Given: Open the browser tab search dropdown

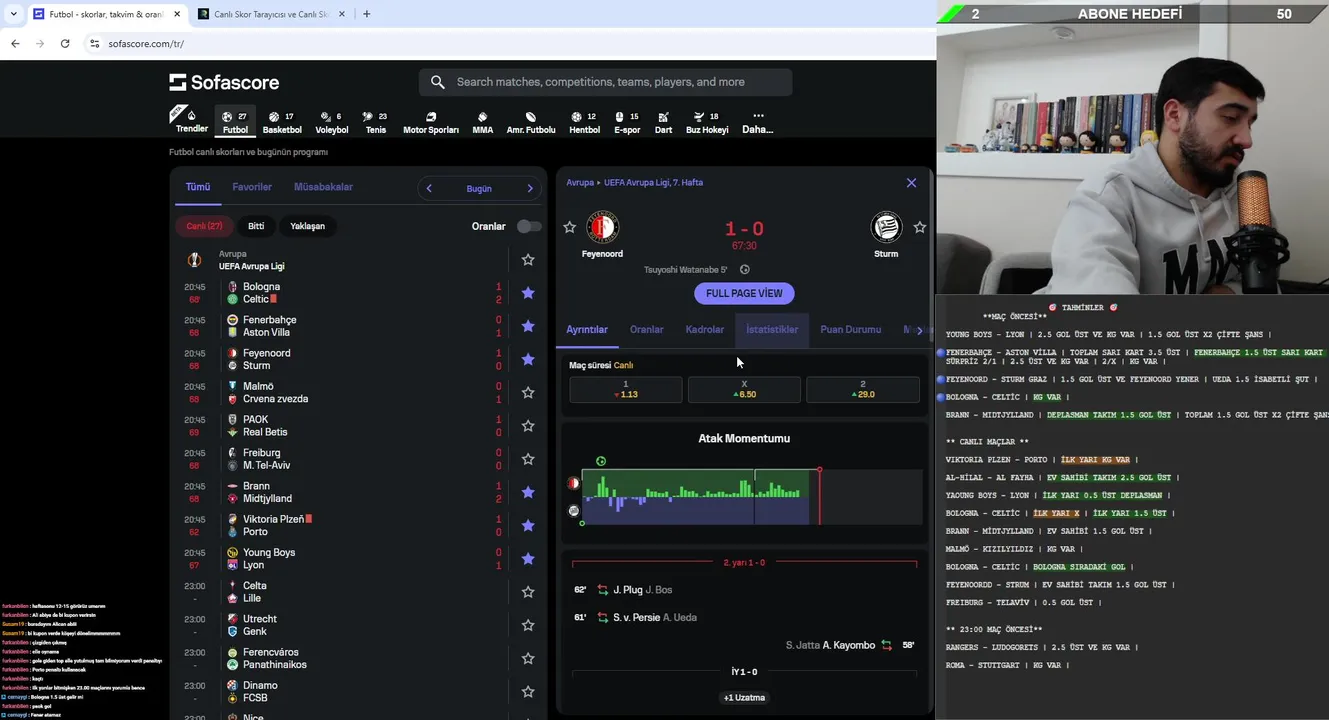Looking at the screenshot, I should click(x=13, y=14).
